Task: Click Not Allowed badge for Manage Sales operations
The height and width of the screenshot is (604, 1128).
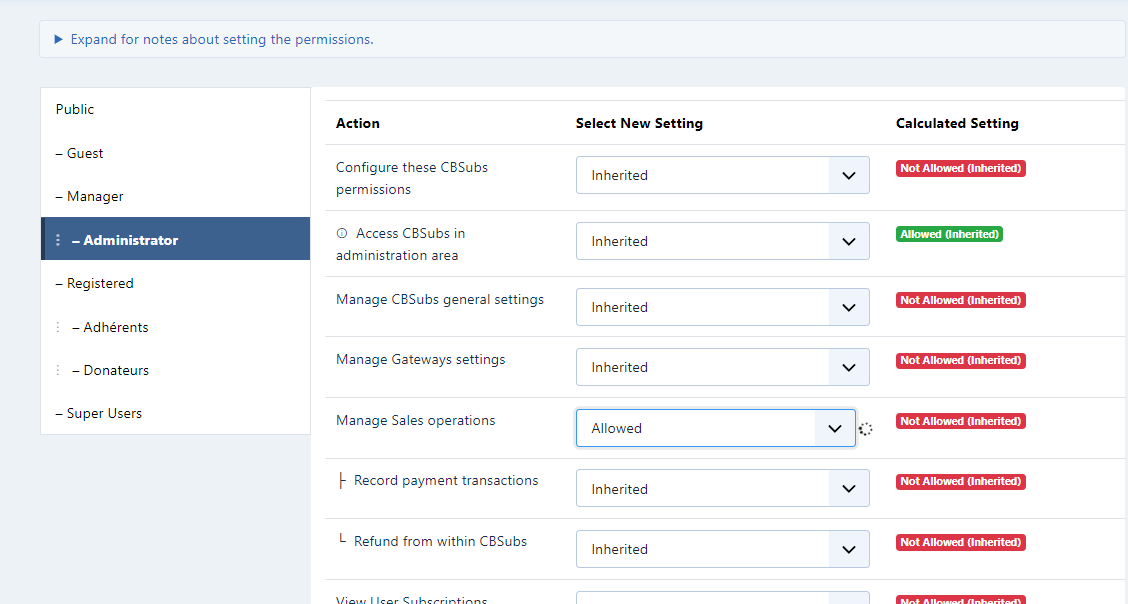Action: pos(960,421)
